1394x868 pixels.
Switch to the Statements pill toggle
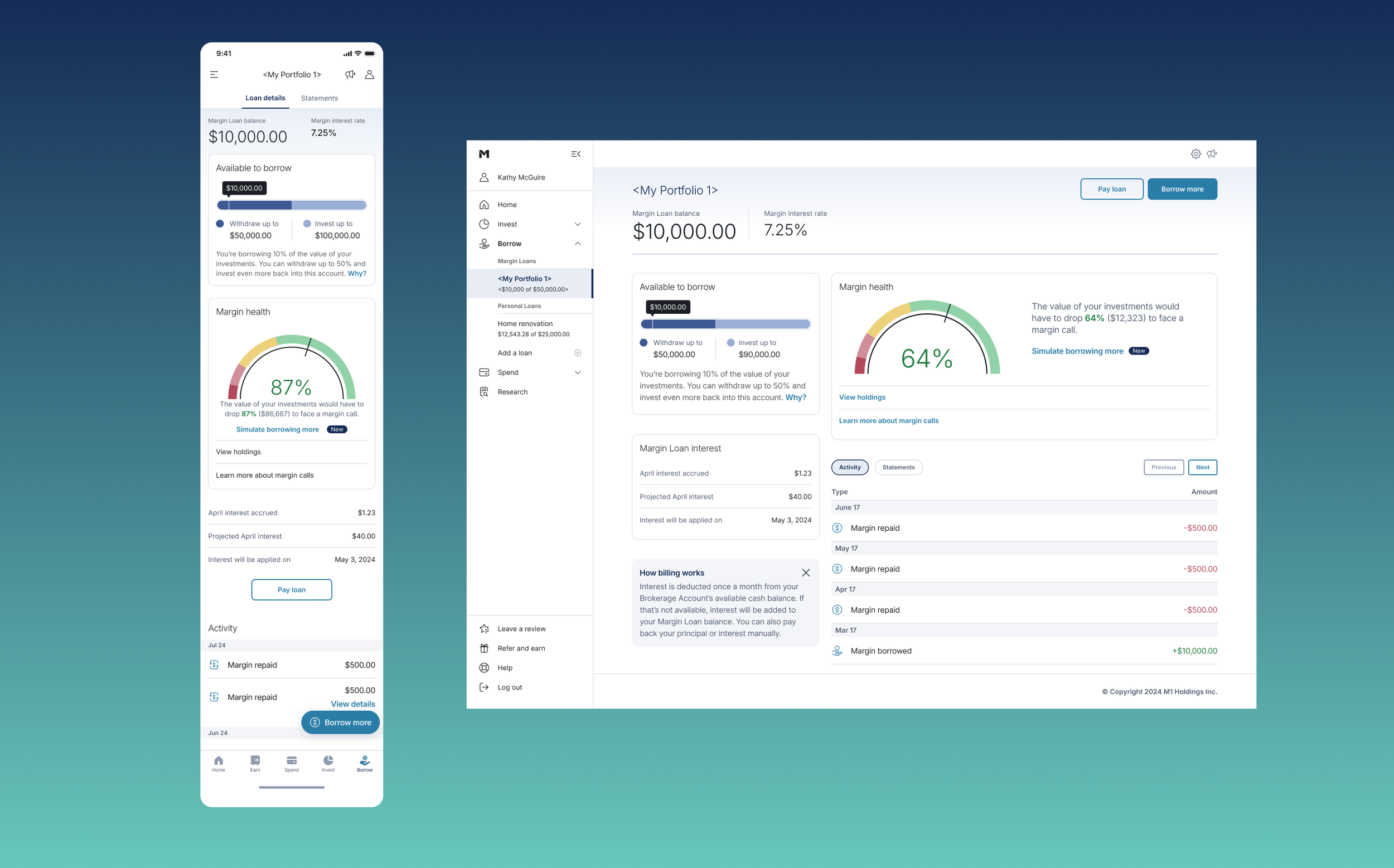pyautogui.click(x=898, y=467)
